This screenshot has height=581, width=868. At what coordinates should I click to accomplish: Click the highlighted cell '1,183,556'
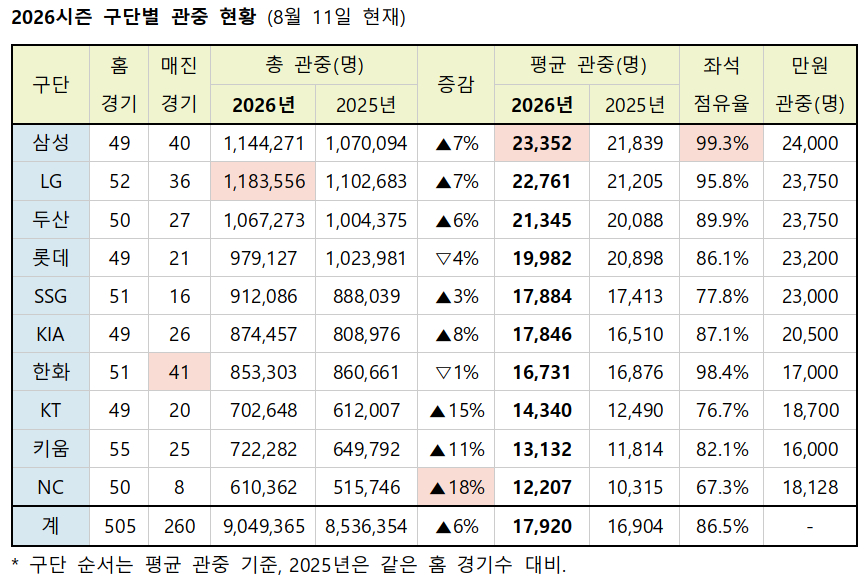pyautogui.click(x=264, y=181)
